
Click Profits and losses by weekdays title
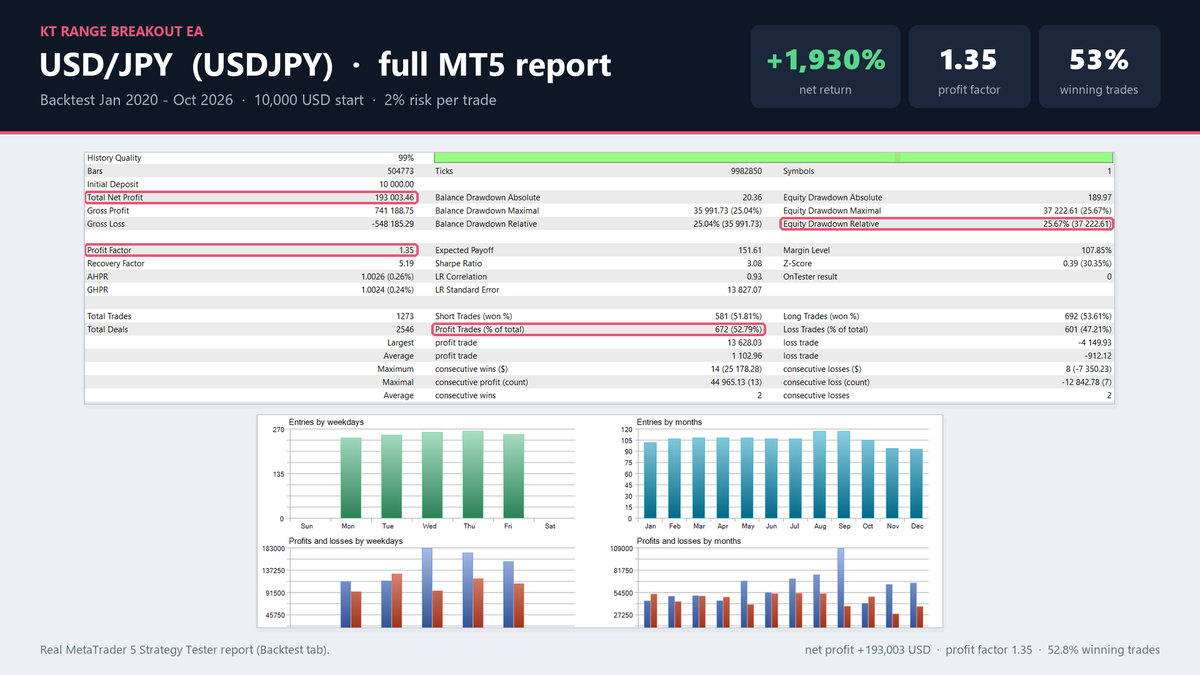tap(346, 540)
